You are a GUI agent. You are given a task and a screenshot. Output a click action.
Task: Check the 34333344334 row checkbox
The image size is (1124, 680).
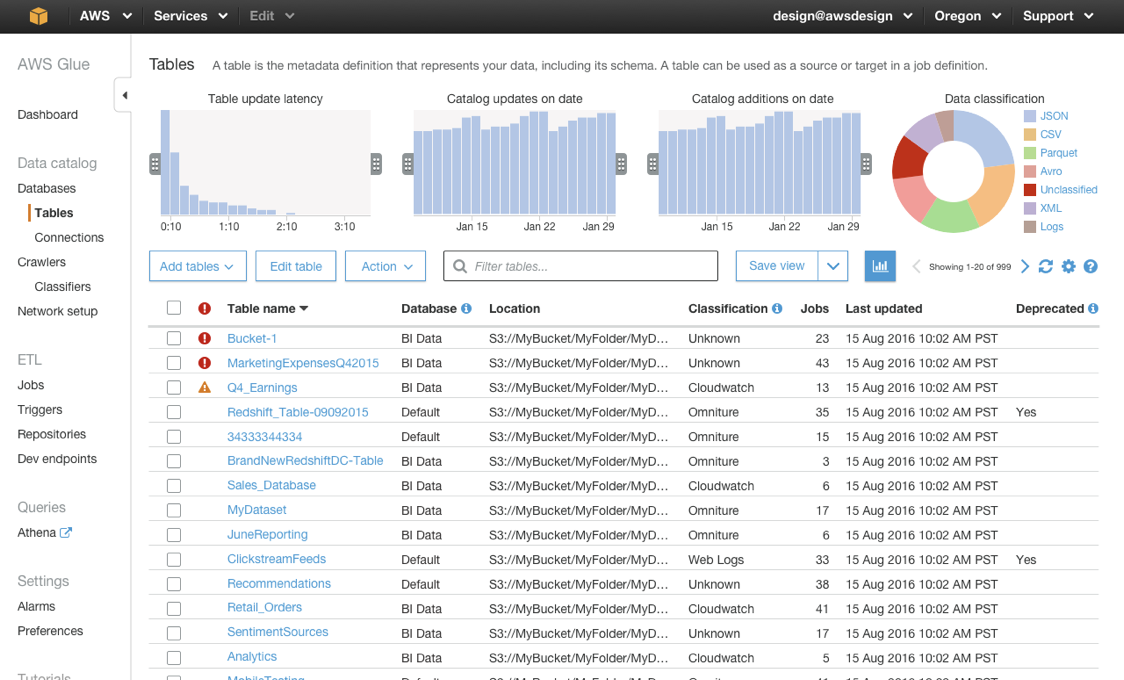tap(174, 436)
